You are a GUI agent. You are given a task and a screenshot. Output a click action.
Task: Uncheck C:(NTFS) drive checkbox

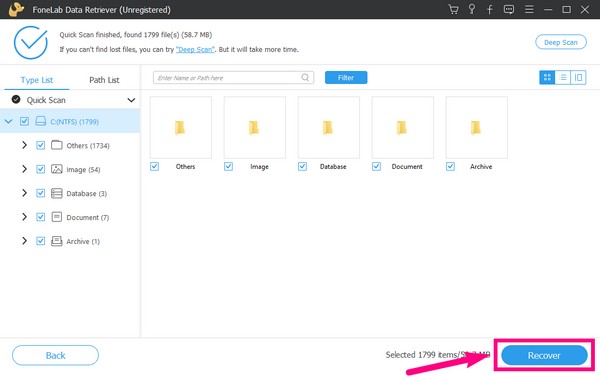click(24, 121)
